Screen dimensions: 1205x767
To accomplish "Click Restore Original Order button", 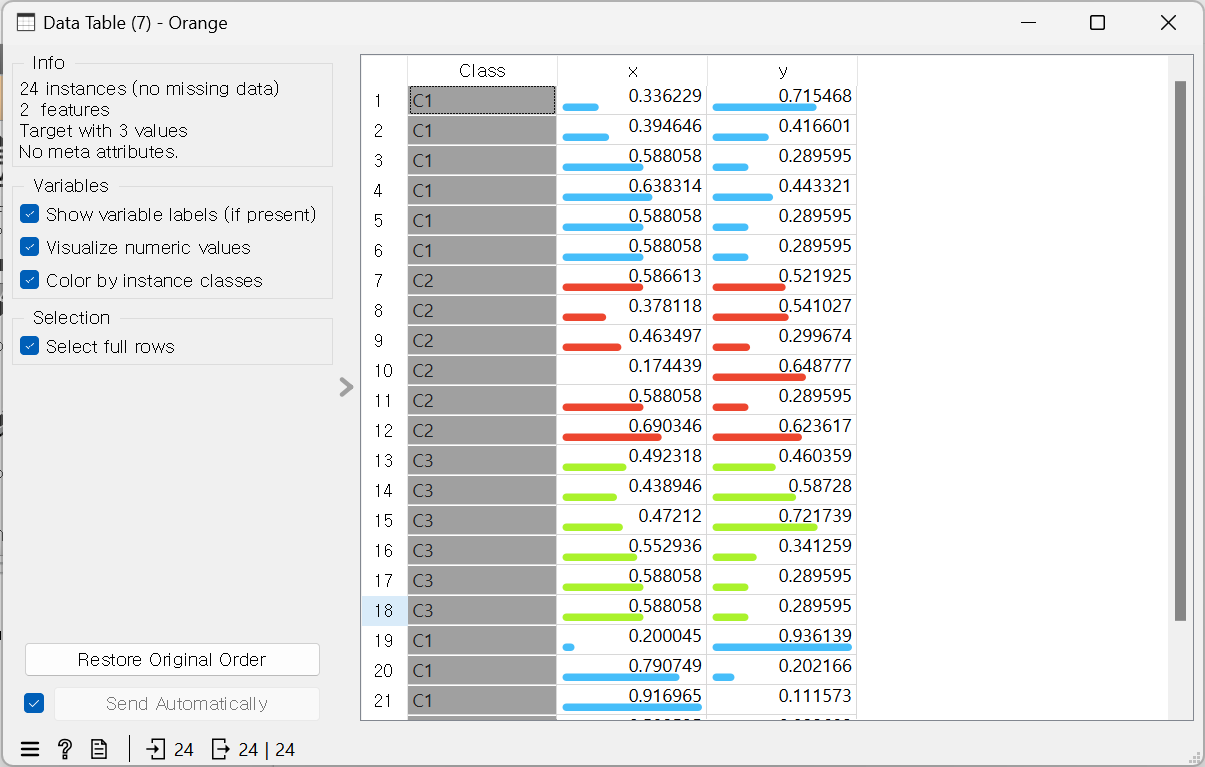I will pyautogui.click(x=172, y=660).
